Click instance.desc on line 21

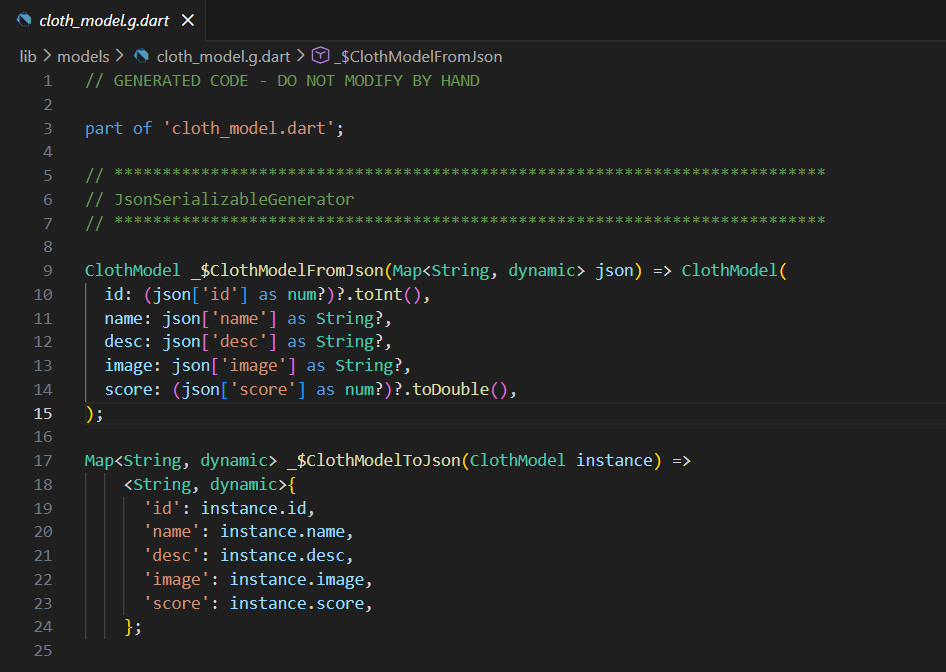coord(282,556)
